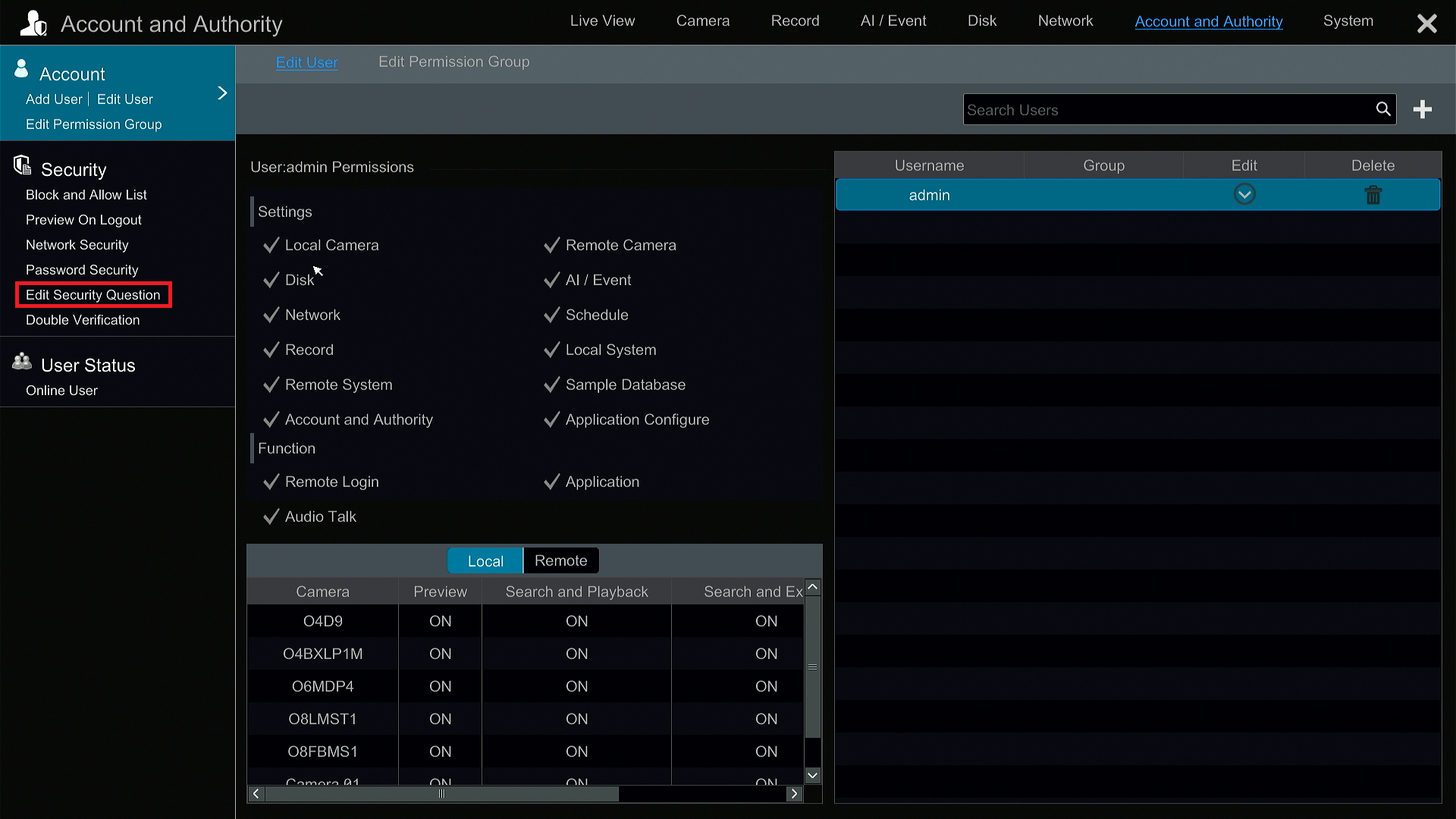Open the Camera menu
1456x819 pixels.
click(x=703, y=21)
